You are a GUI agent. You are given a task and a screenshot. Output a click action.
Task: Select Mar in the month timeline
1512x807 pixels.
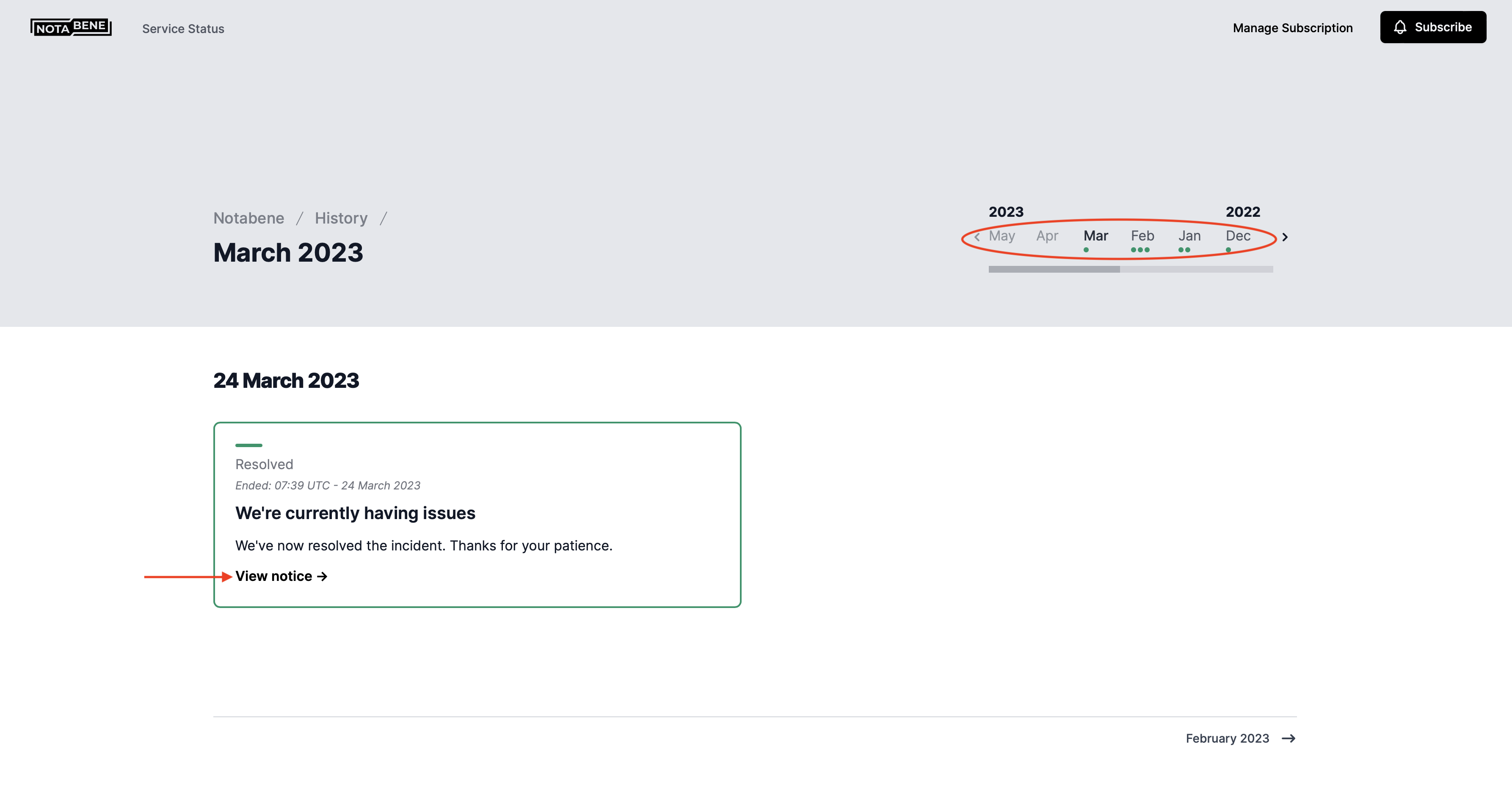1095,236
